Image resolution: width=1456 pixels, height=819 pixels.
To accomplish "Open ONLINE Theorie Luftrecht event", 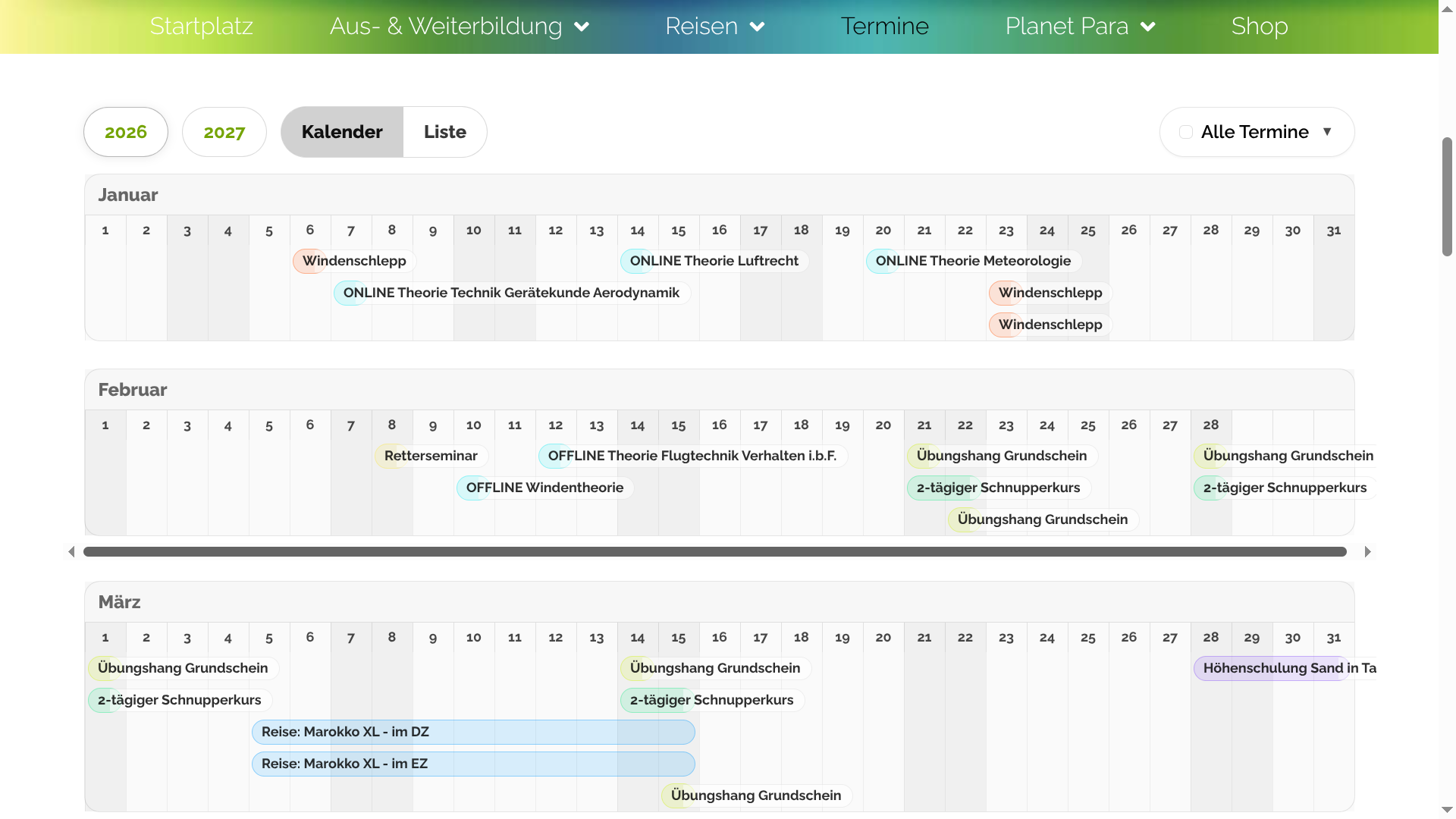I will click(714, 261).
